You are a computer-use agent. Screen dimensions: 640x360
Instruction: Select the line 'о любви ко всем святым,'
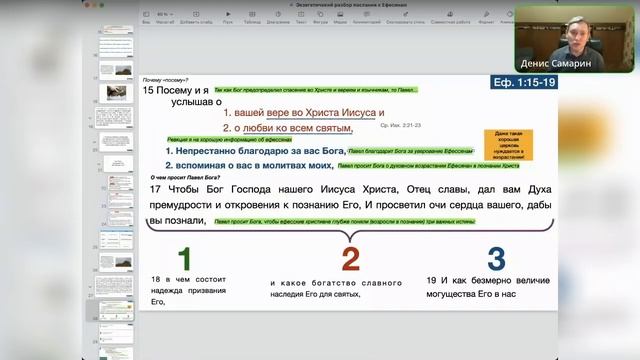point(288,128)
